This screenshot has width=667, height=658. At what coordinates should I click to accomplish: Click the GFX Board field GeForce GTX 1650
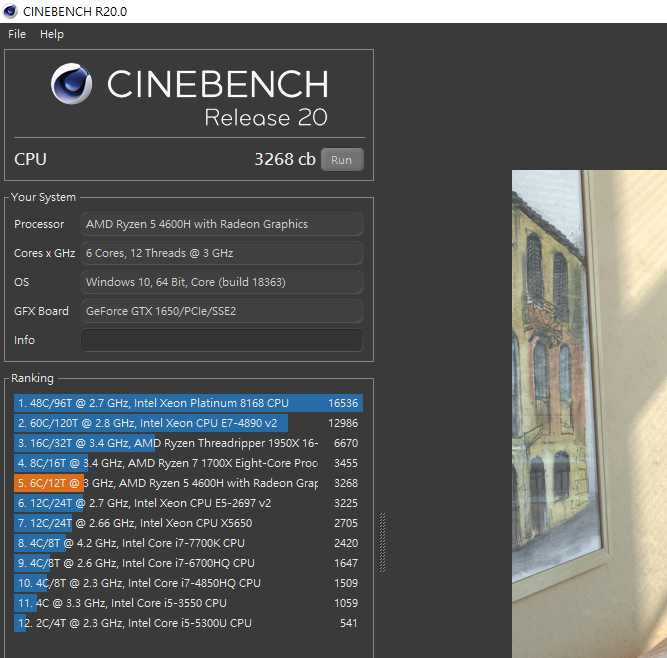coord(222,311)
